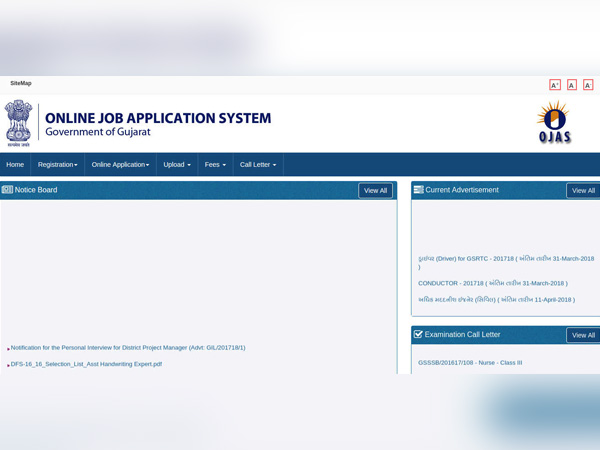
Task: Click View All on Notice Board
Action: 375,191
